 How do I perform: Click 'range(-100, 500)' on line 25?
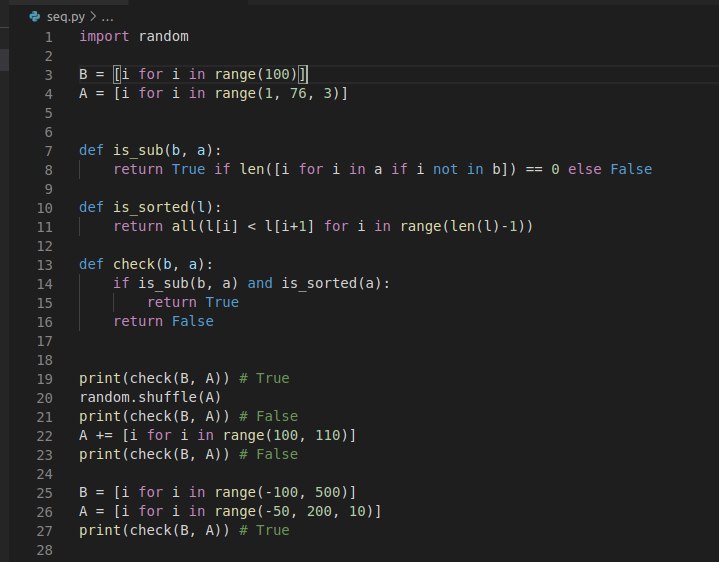[281, 493]
